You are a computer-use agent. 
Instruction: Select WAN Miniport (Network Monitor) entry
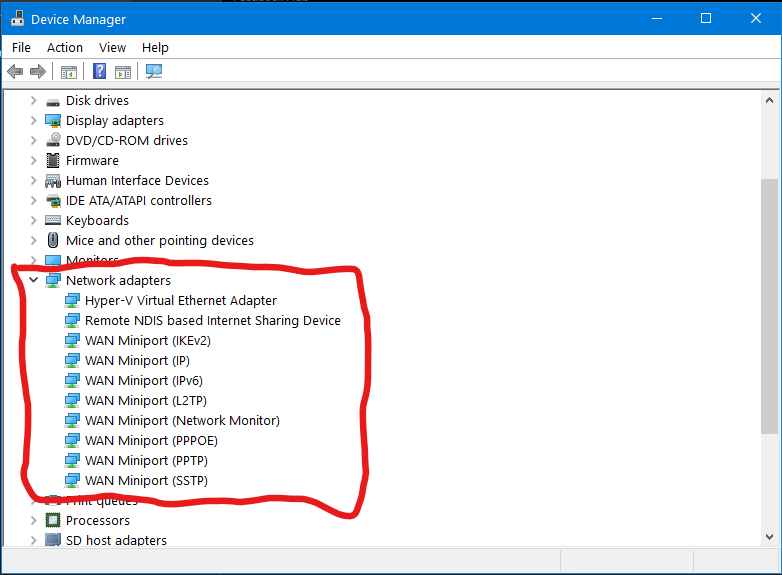point(182,420)
